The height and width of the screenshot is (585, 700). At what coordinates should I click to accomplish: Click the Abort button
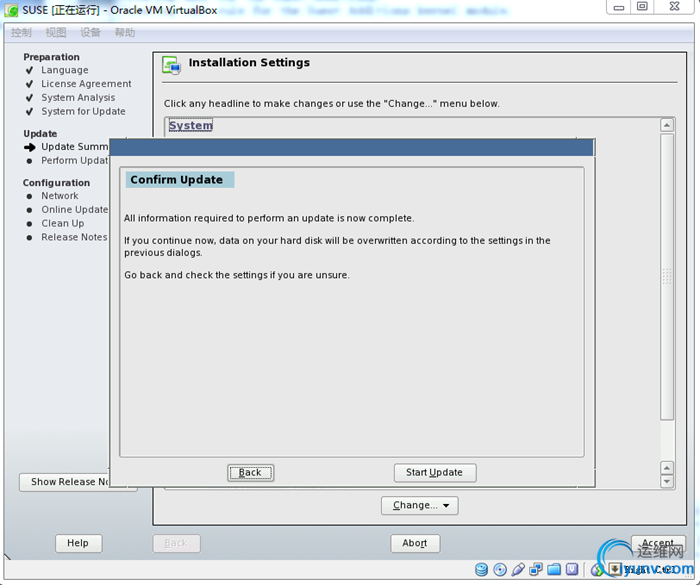415,543
